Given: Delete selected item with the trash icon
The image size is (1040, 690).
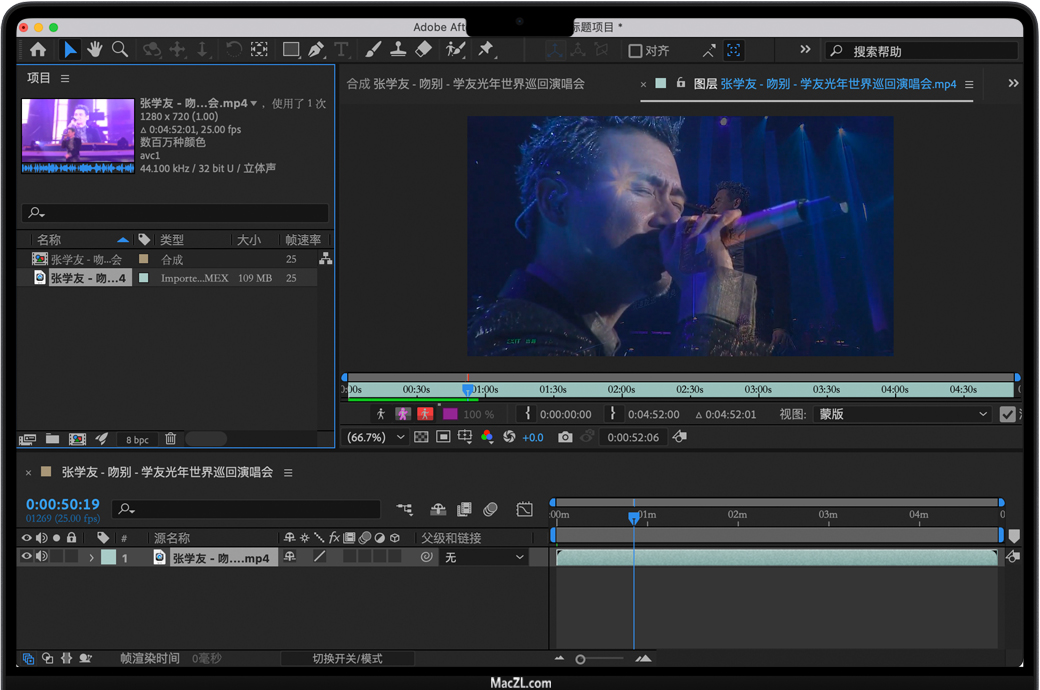Looking at the screenshot, I should pyautogui.click(x=171, y=439).
